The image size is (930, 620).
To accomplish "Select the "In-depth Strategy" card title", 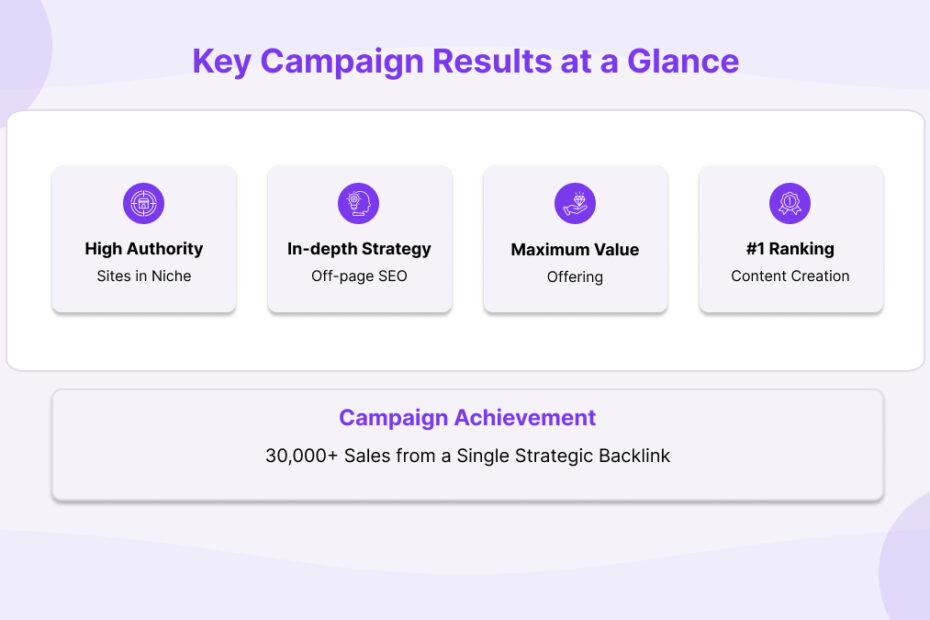I will coord(359,249).
